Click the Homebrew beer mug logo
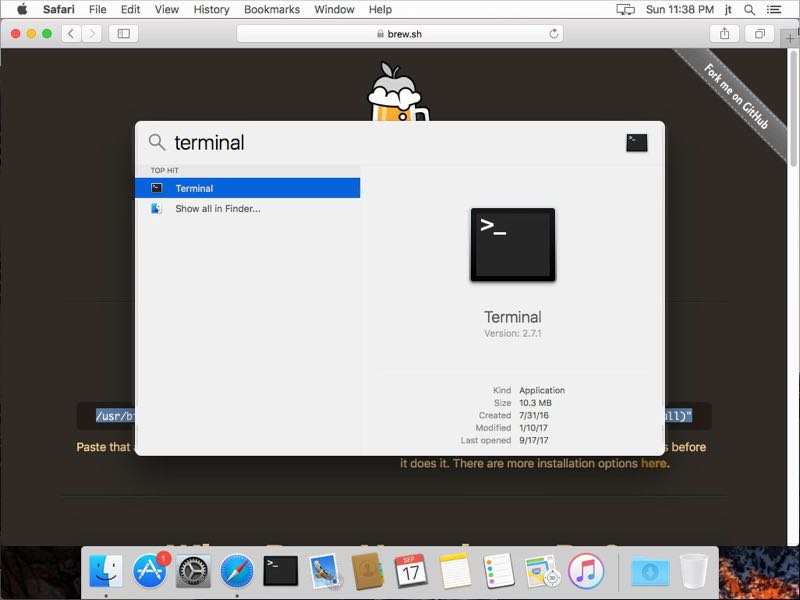Viewport: 800px width, 600px height. pos(399,92)
